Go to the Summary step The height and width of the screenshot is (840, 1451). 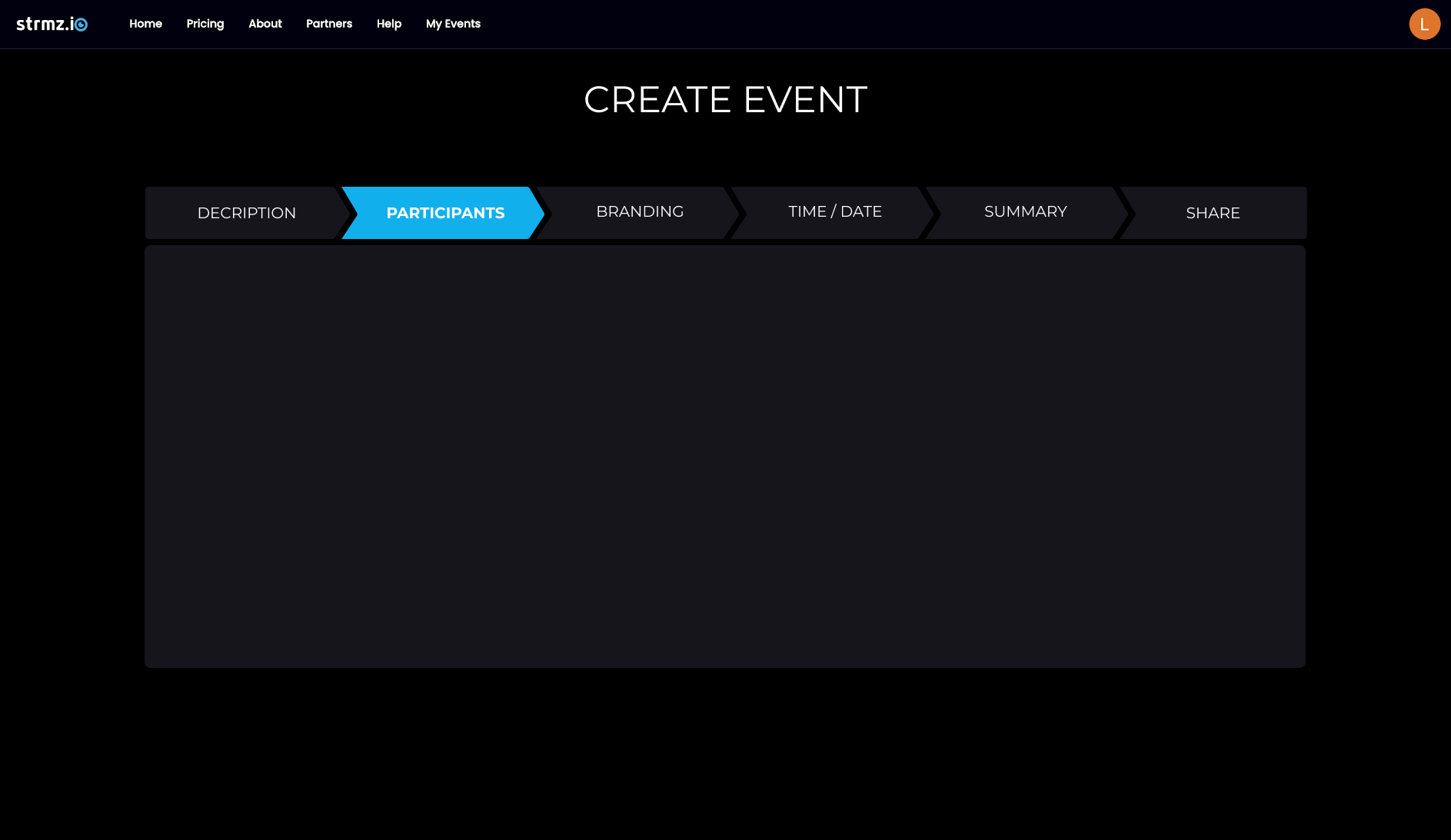[x=1025, y=211]
